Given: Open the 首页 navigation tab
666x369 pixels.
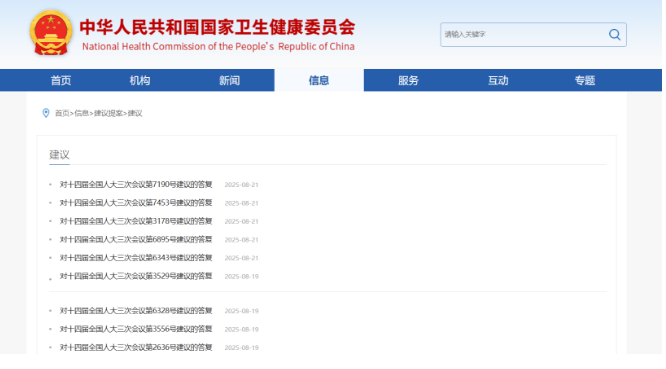Looking at the screenshot, I should [61, 80].
